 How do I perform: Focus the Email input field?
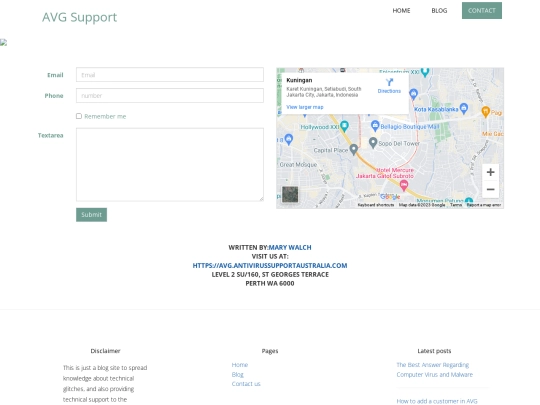(x=170, y=75)
